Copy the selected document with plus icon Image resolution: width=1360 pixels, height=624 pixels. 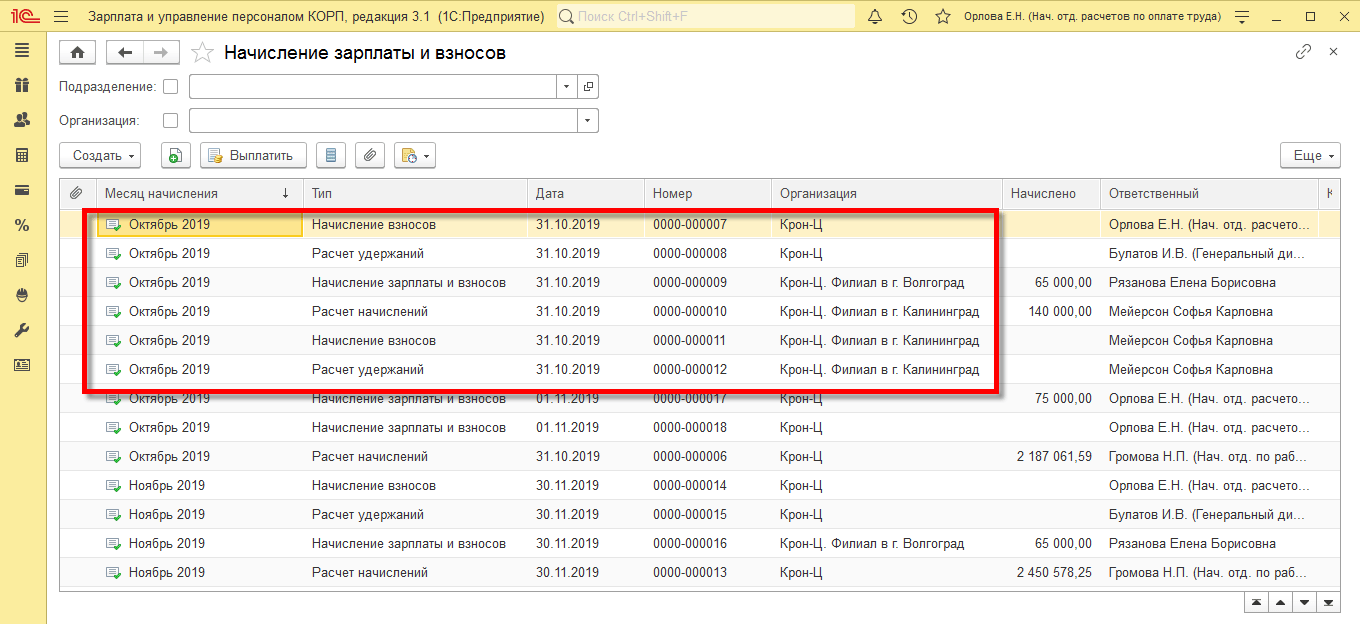(x=175, y=155)
